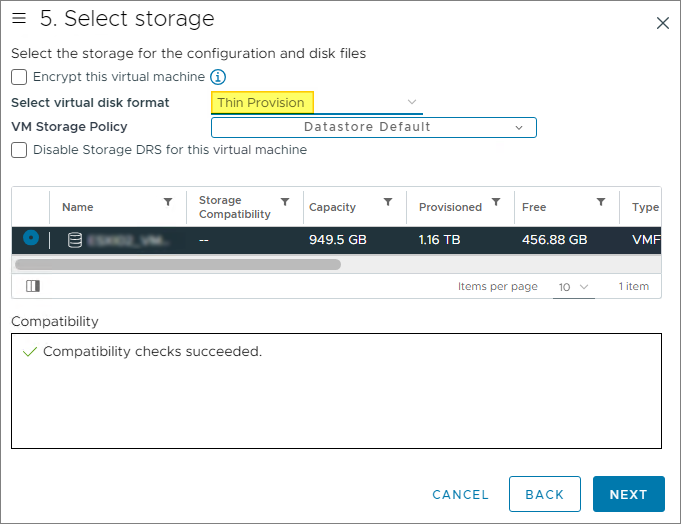Screen dimensions: 681x524
Task: Open the Items per page dropdown
Action: click(x=573, y=287)
